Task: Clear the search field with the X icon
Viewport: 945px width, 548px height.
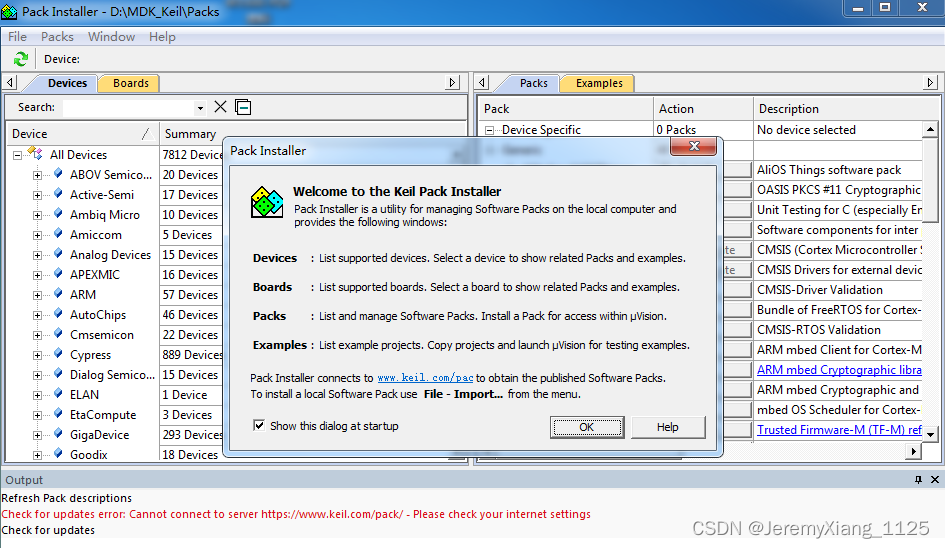Action: (221, 107)
